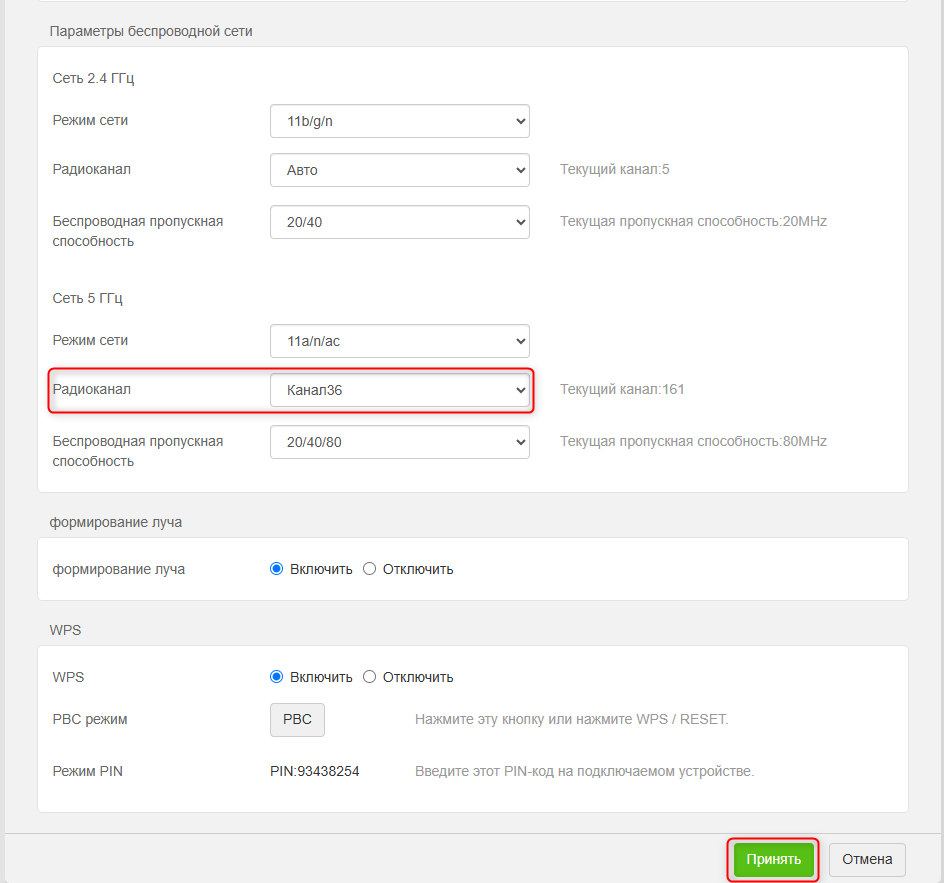Open the 20/40/80 bandwidth dropdown
Image resolution: width=944 pixels, height=883 pixels.
pos(399,441)
